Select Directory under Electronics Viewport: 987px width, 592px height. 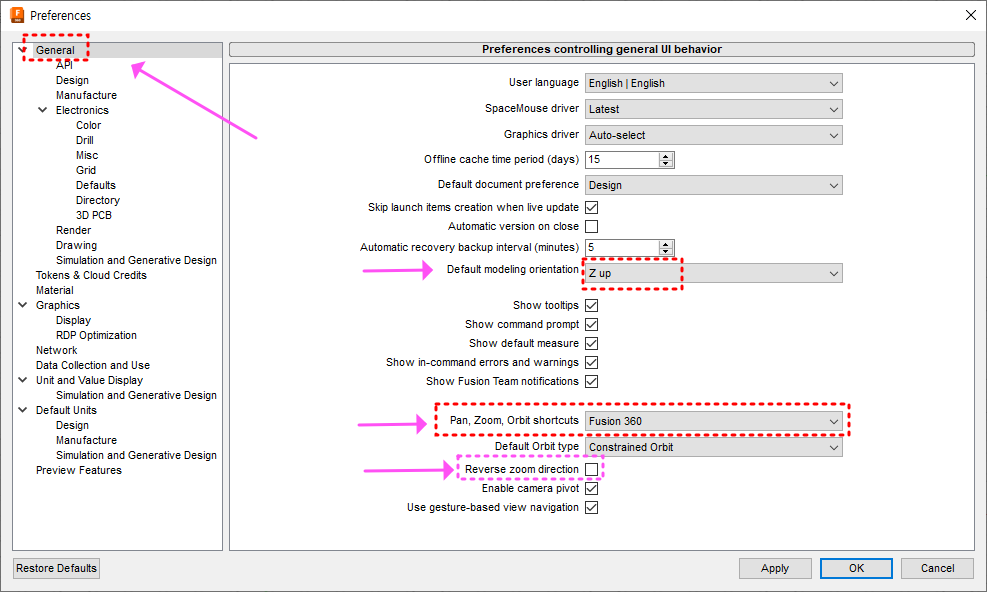pyautogui.click(x=98, y=200)
